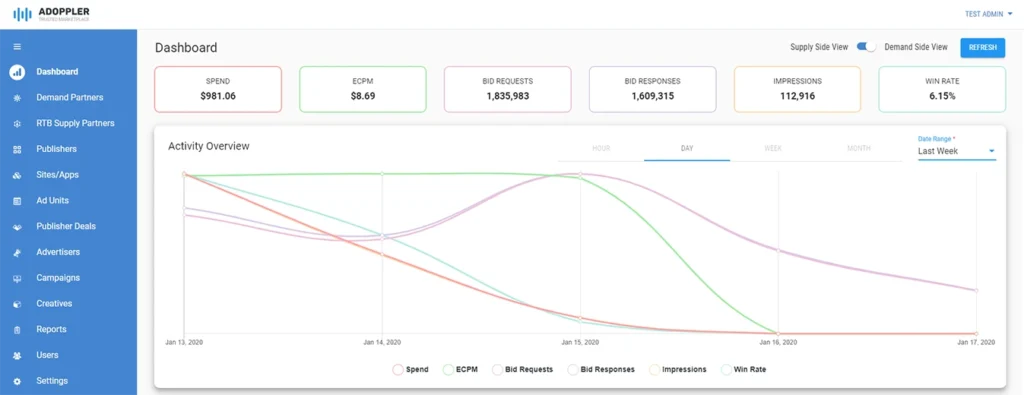Expand TEST ADMIN user menu
The width and height of the screenshot is (1024, 395).
988,14
